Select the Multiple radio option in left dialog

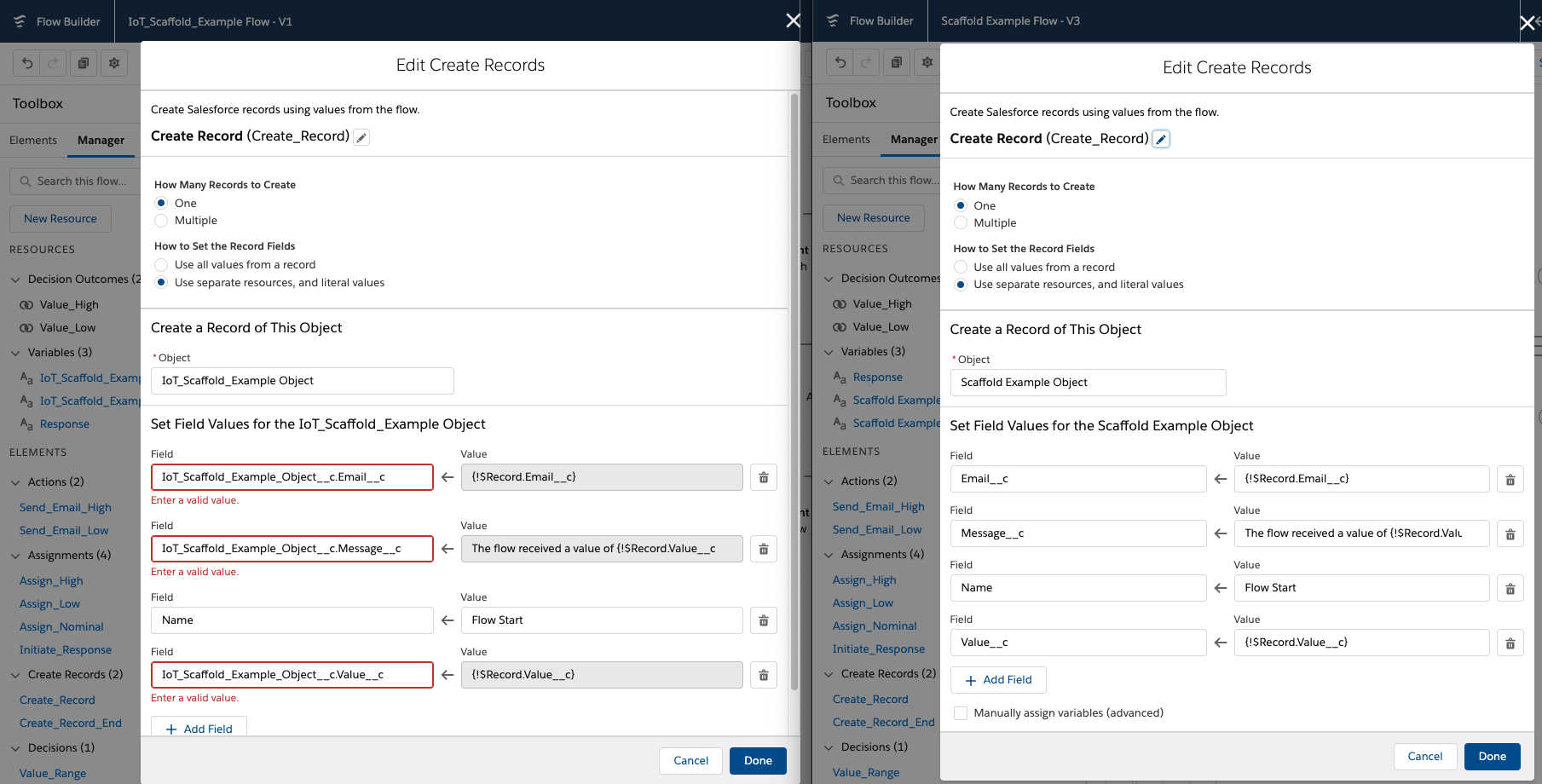(x=161, y=221)
